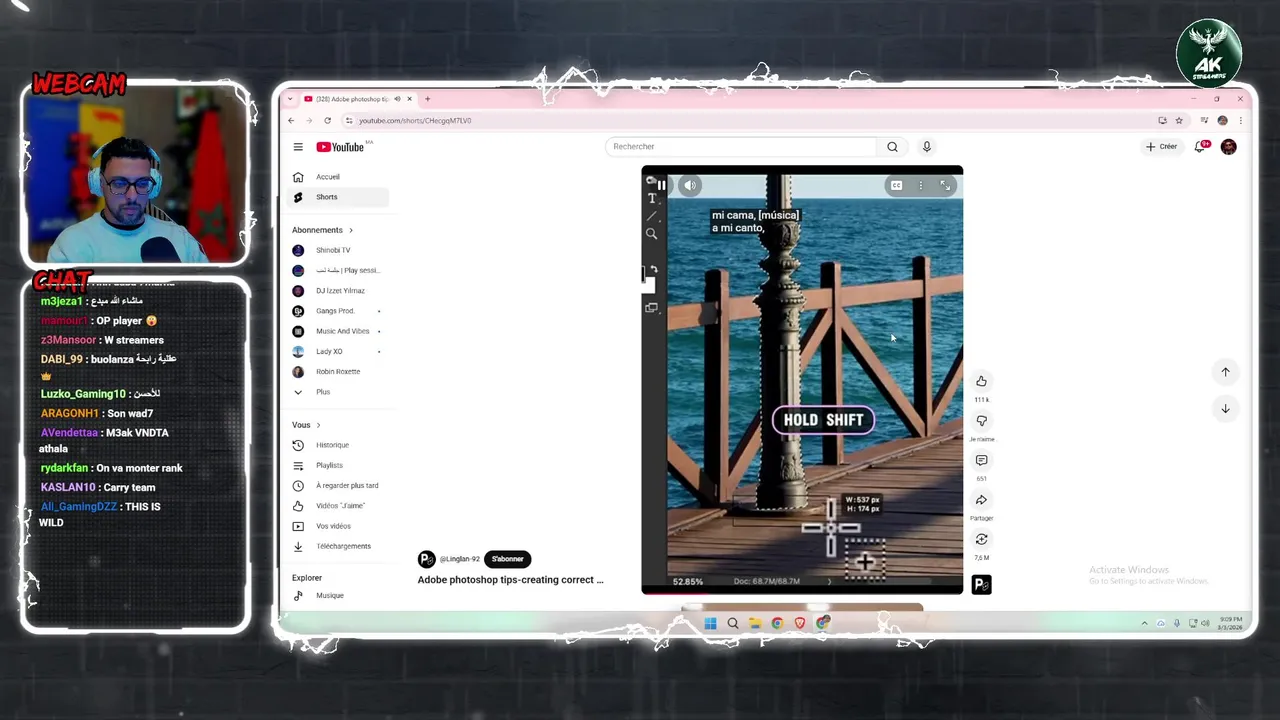This screenshot has height=720, width=1280.
Task: Bookmark the page with star icon
Action: tap(1179, 121)
